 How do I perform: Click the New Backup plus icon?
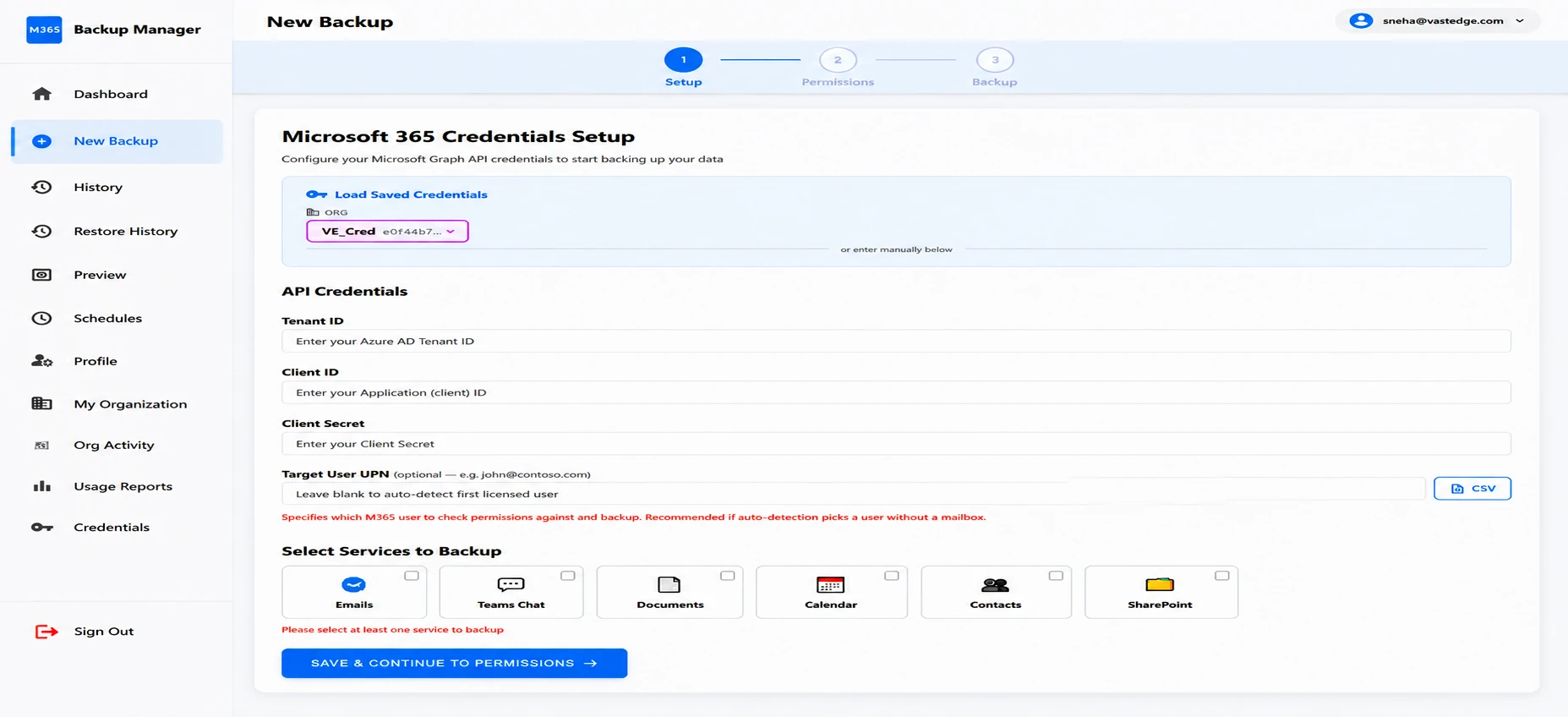(41, 141)
